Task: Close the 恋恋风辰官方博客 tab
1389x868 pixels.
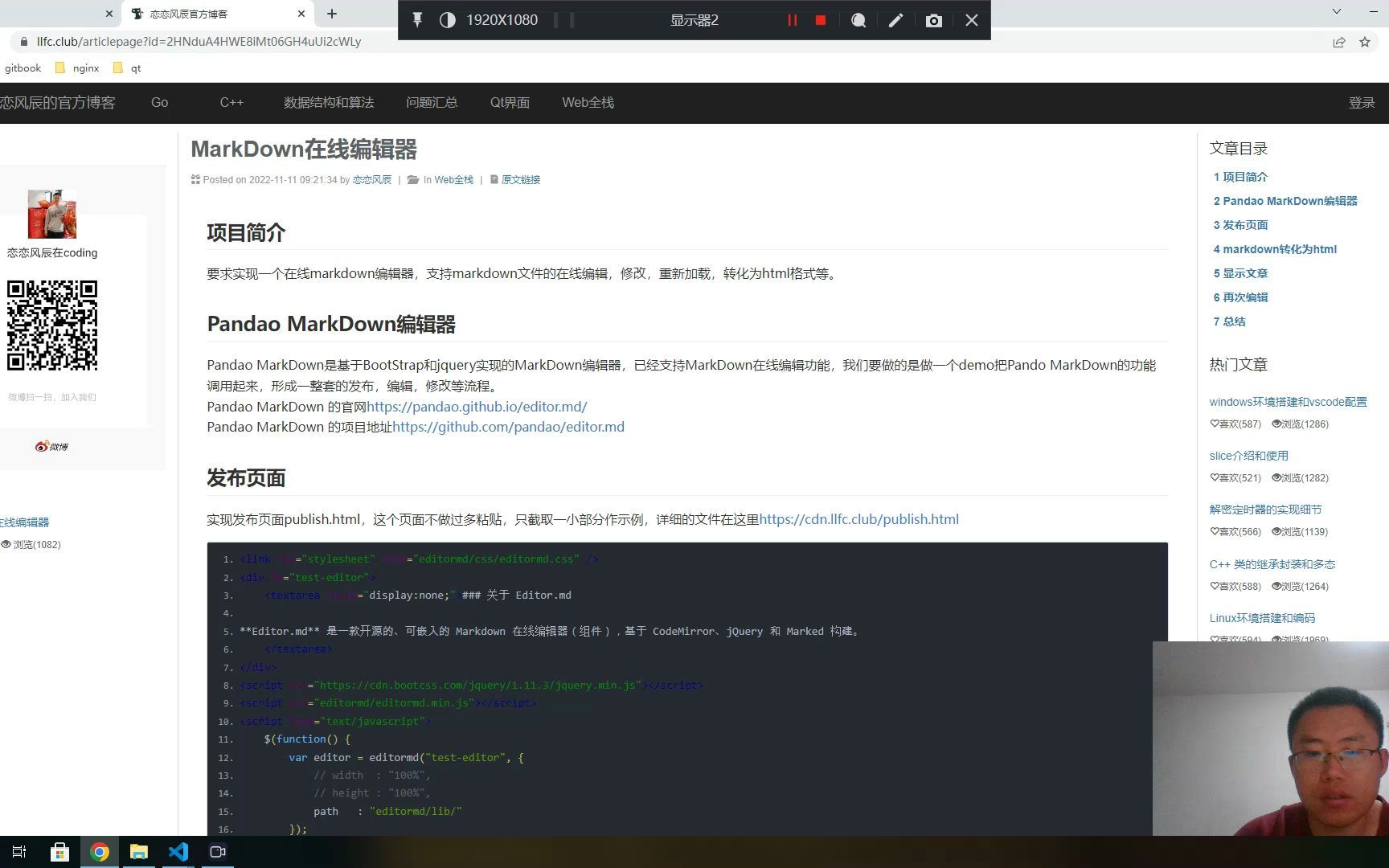Action: click(x=301, y=14)
